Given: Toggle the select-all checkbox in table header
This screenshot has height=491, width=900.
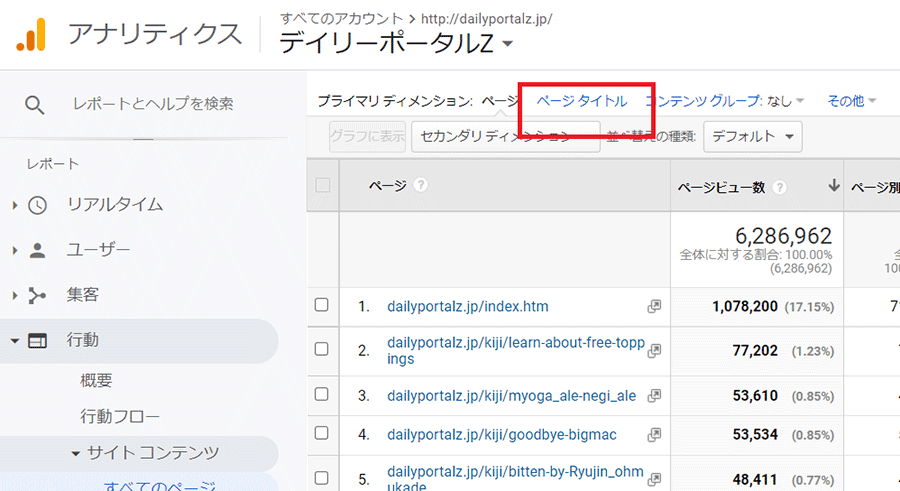Looking at the screenshot, I should [323, 185].
